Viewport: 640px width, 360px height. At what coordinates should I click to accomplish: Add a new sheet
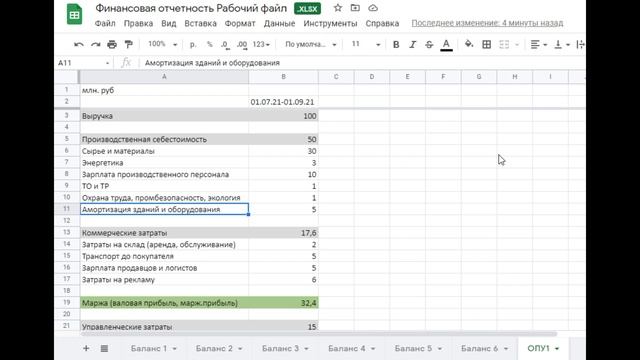click(x=86, y=348)
